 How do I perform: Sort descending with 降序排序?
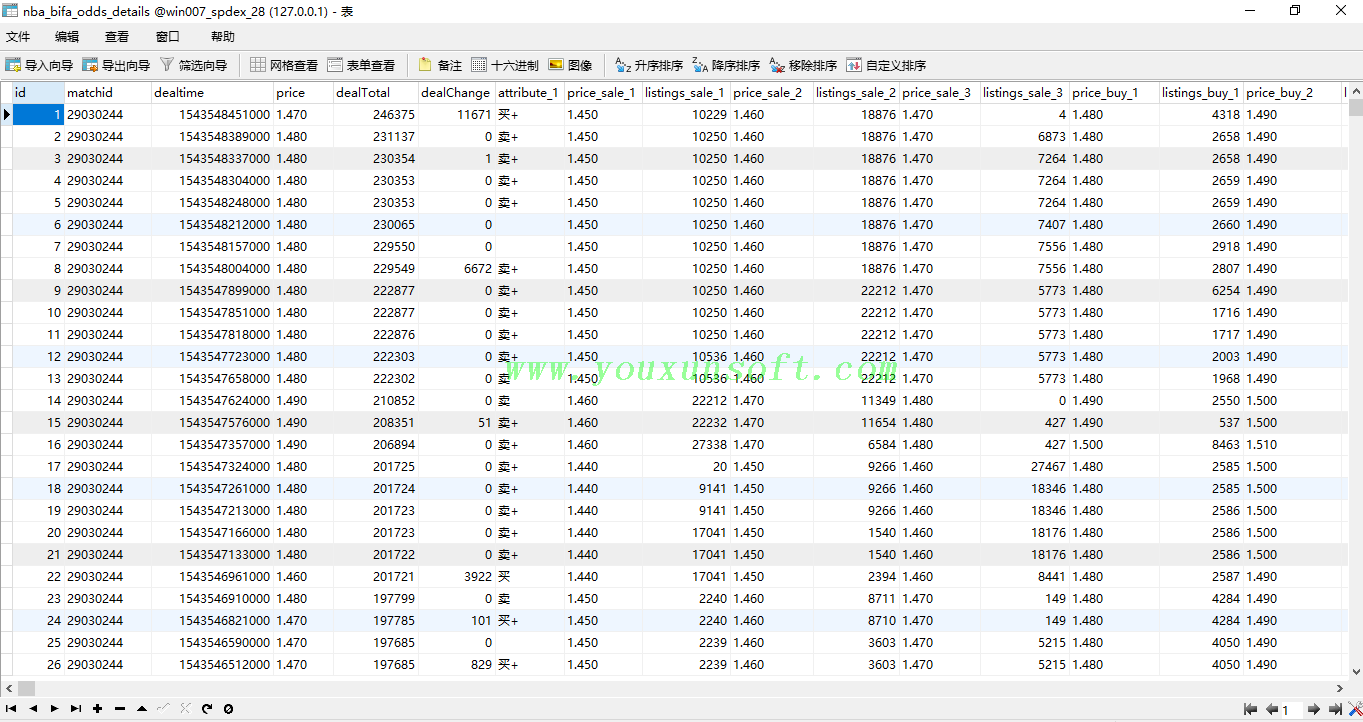click(x=726, y=65)
